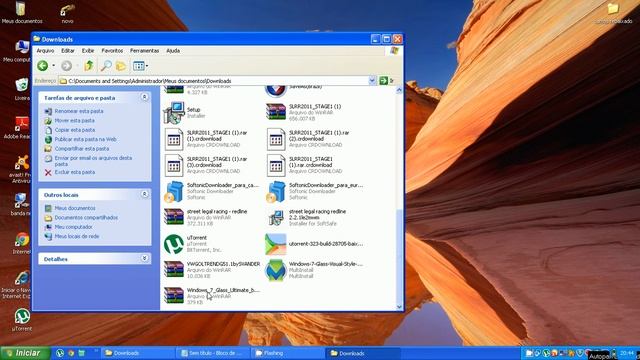The height and width of the screenshot is (360, 640).
Task: Open Adobe Reader desktop icon
Action: point(22,127)
